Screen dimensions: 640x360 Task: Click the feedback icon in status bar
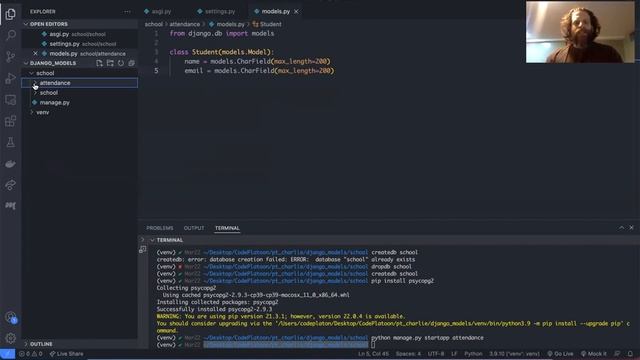(617, 354)
